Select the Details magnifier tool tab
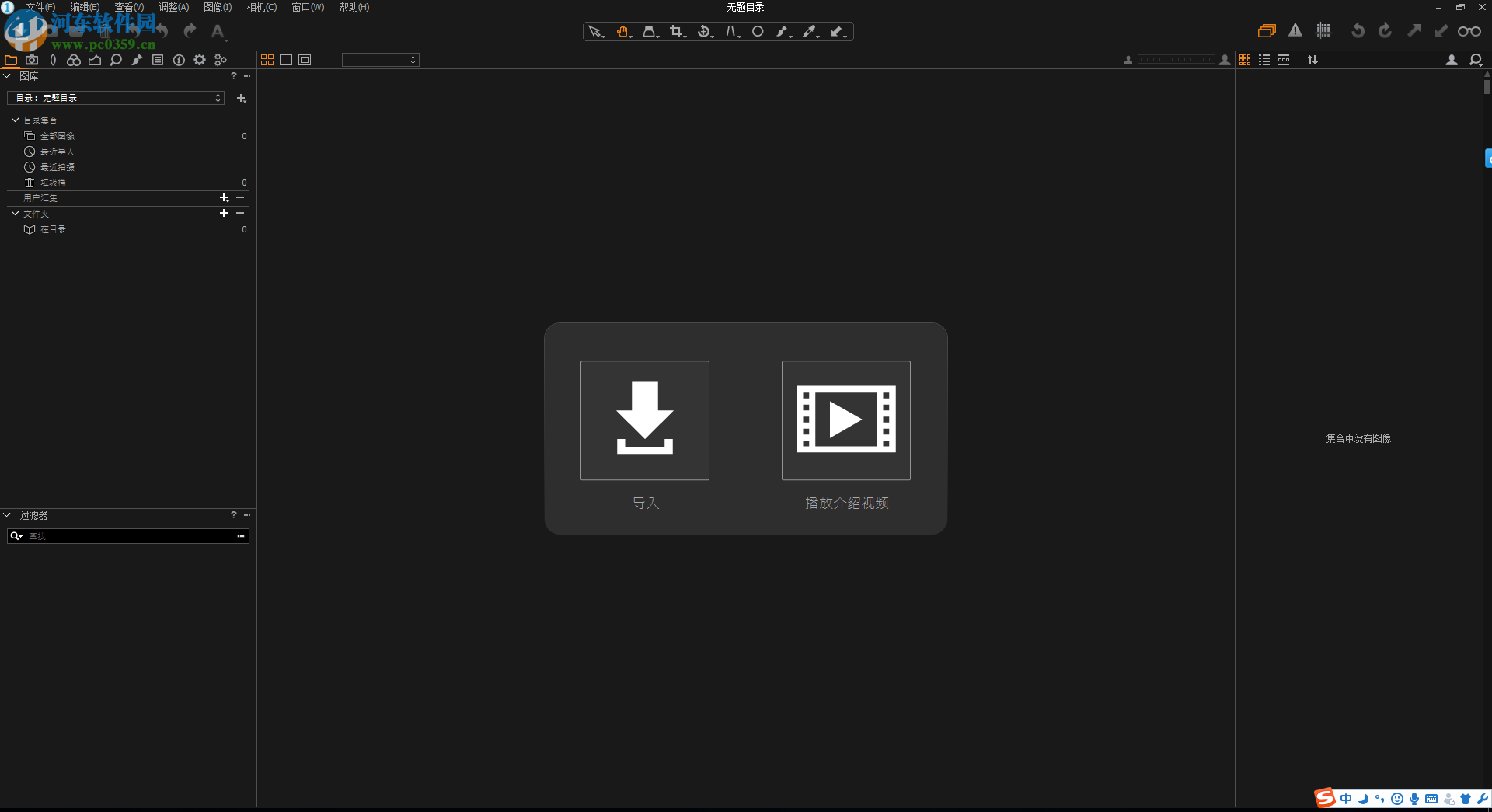 tap(116, 60)
